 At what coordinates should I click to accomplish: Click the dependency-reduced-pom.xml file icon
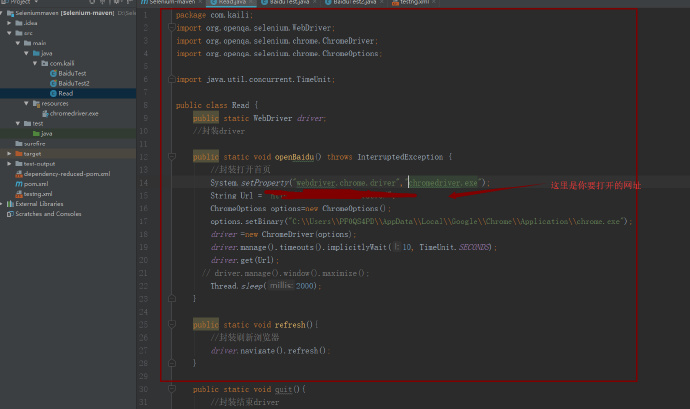(x=19, y=174)
